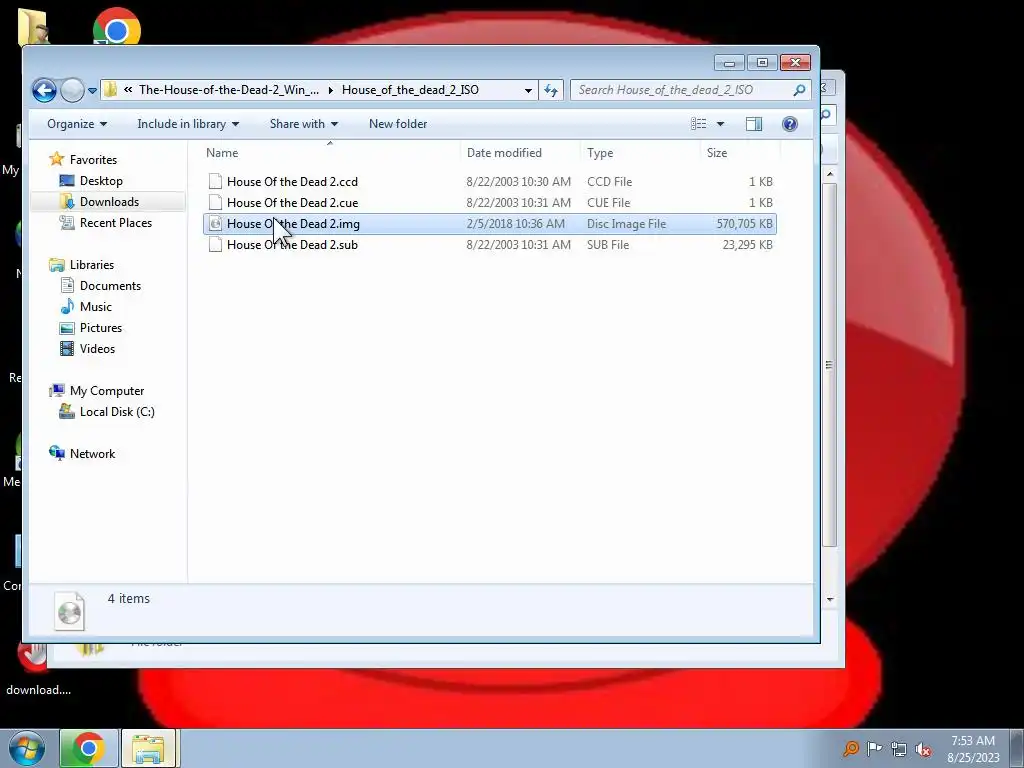Open Pictures library

[101, 328]
